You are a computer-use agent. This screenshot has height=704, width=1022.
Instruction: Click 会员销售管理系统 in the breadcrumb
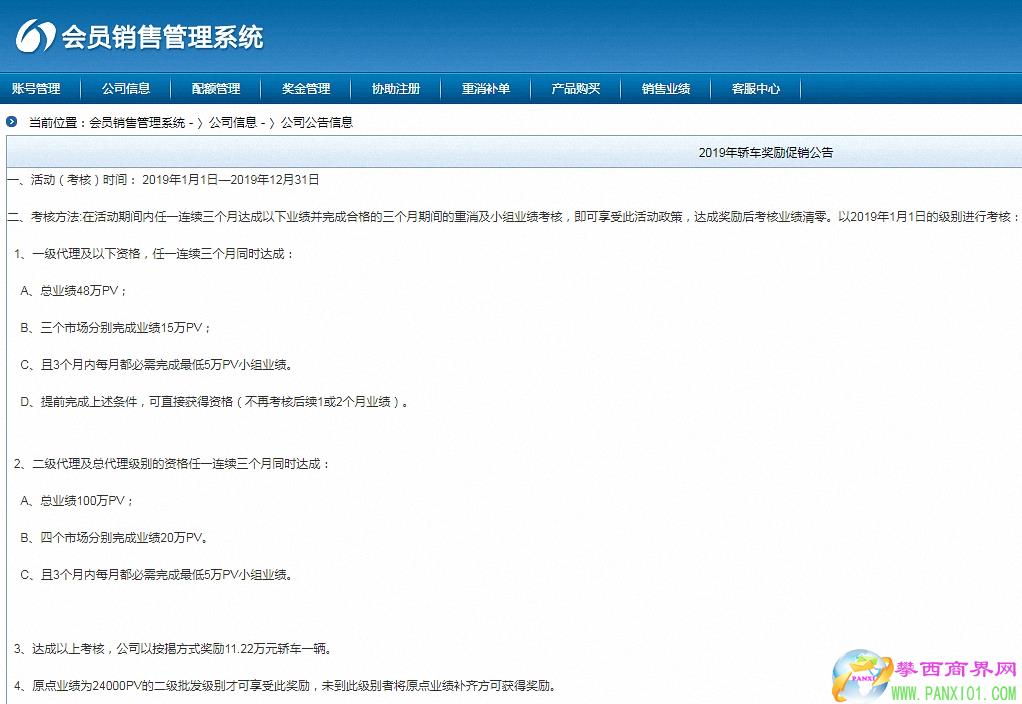point(137,123)
